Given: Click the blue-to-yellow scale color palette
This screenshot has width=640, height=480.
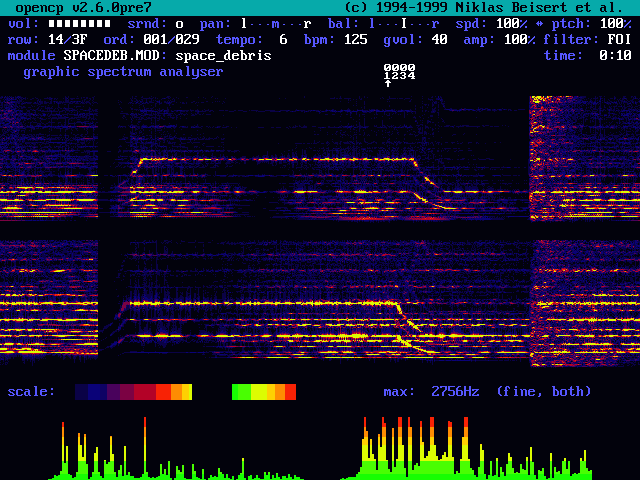Looking at the screenshot, I should coord(133,392).
